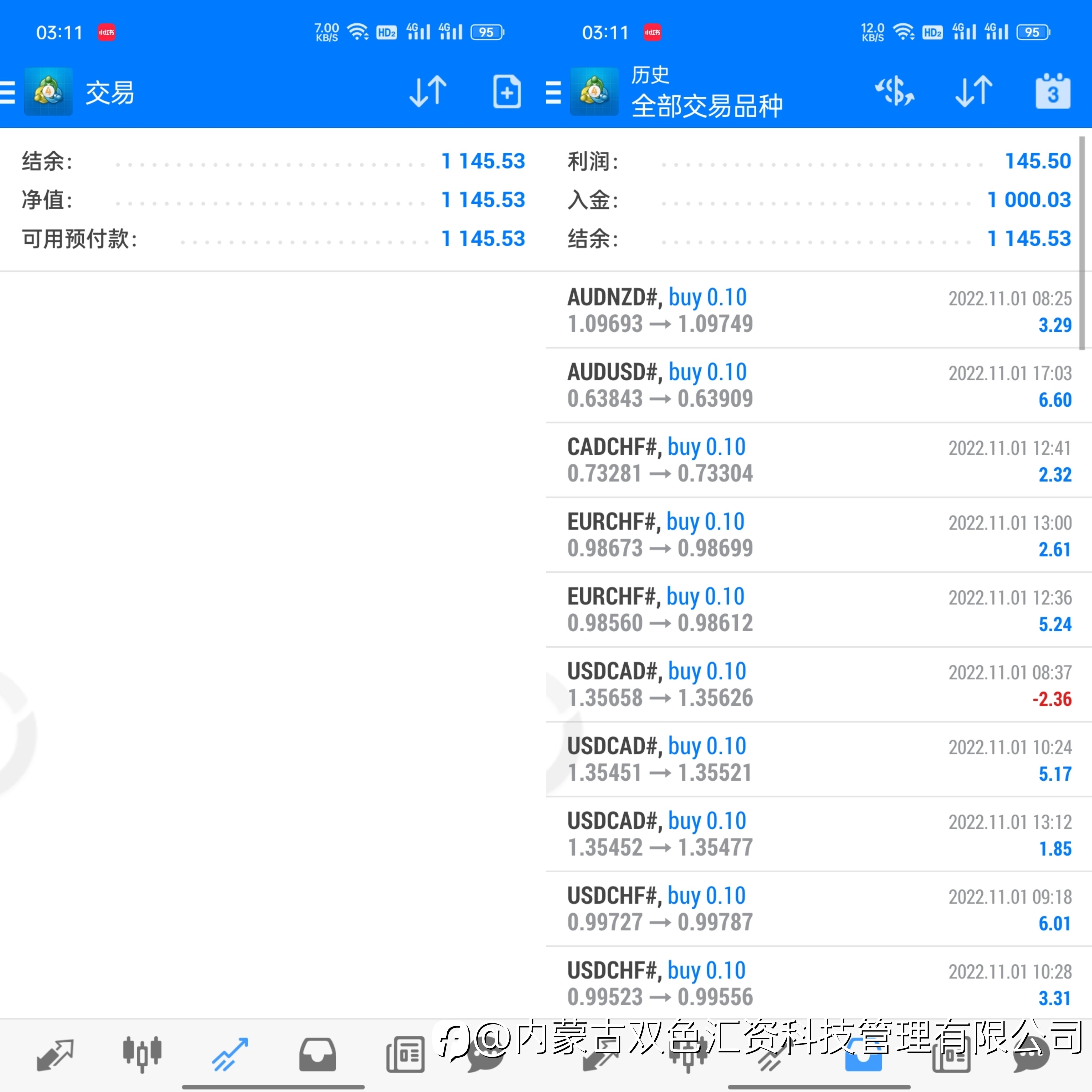
Task: Open the USDCHF# trade closed at 09:18
Action: [819, 909]
